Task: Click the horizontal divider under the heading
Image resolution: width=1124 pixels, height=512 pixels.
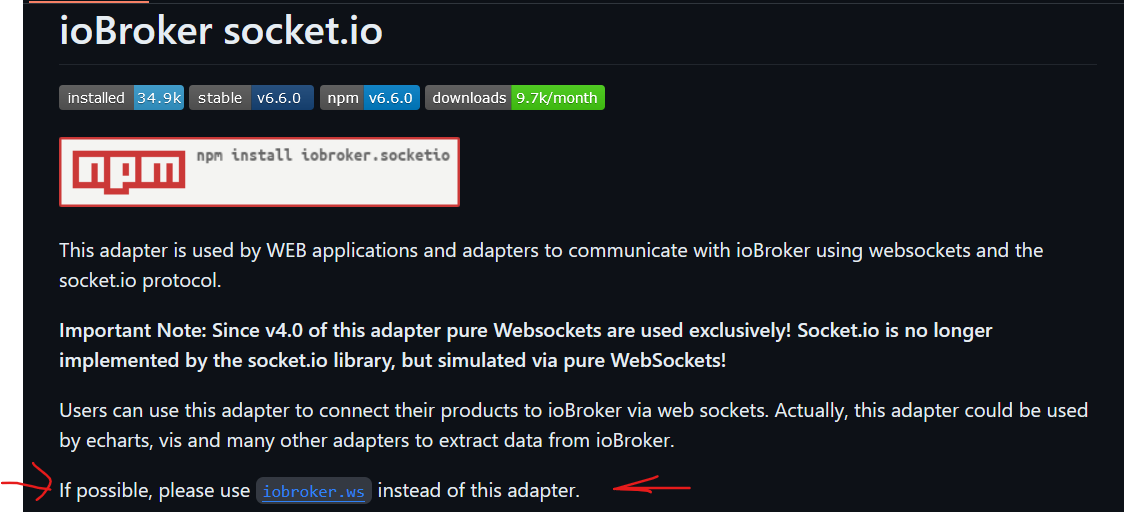Action: click(578, 65)
